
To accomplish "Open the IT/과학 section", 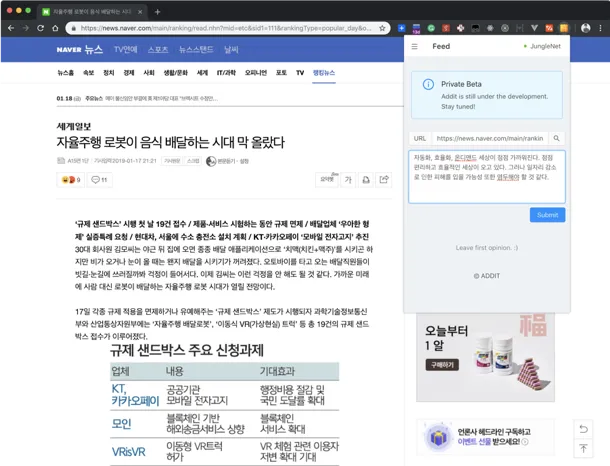I will pyautogui.click(x=226, y=73).
